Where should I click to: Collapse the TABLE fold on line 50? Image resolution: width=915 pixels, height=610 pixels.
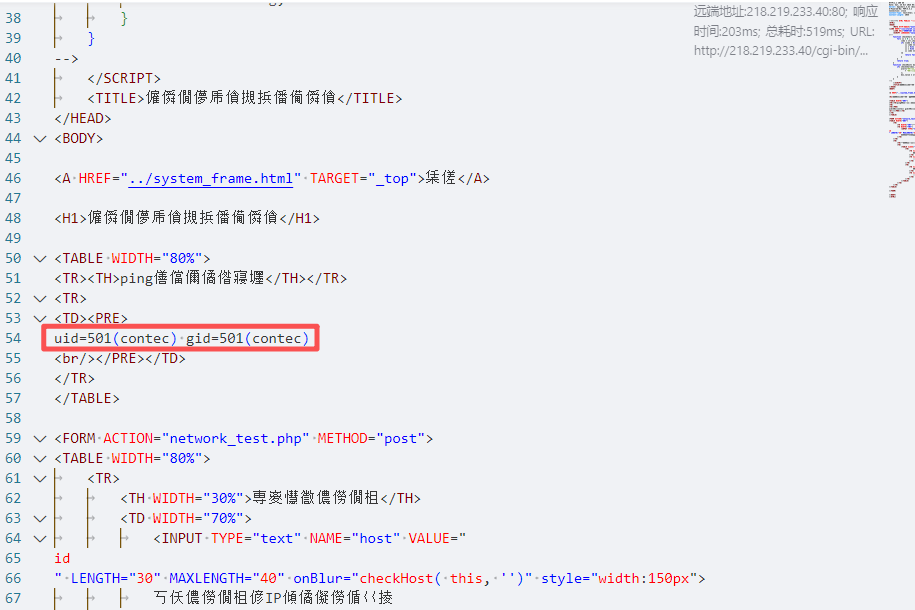point(40,259)
